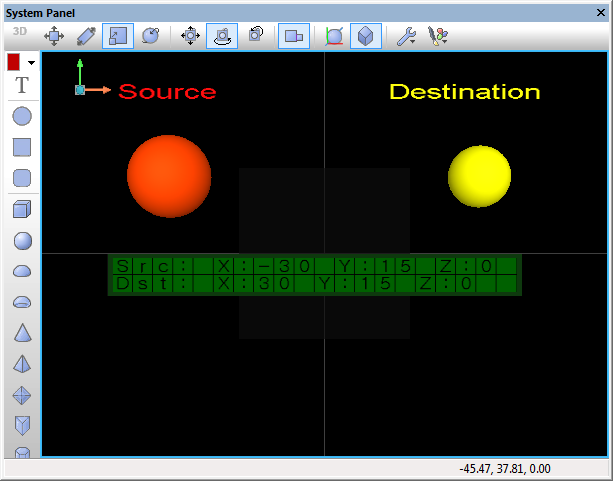Select the yellow destination sphere

click(x=479, y=176)
